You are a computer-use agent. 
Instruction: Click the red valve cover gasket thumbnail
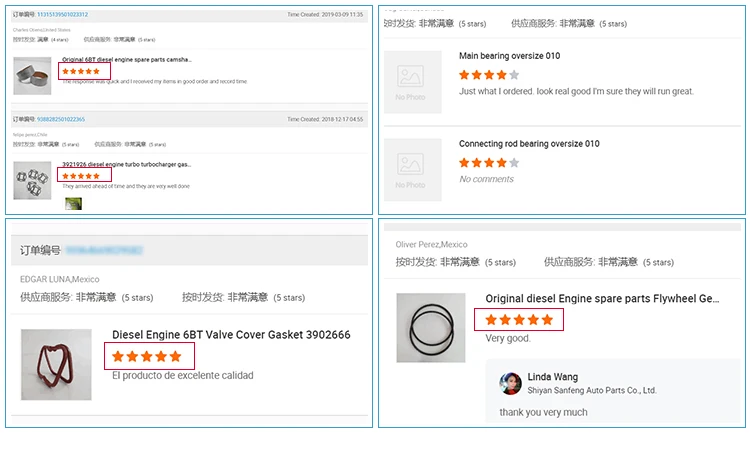click(56, 365)
